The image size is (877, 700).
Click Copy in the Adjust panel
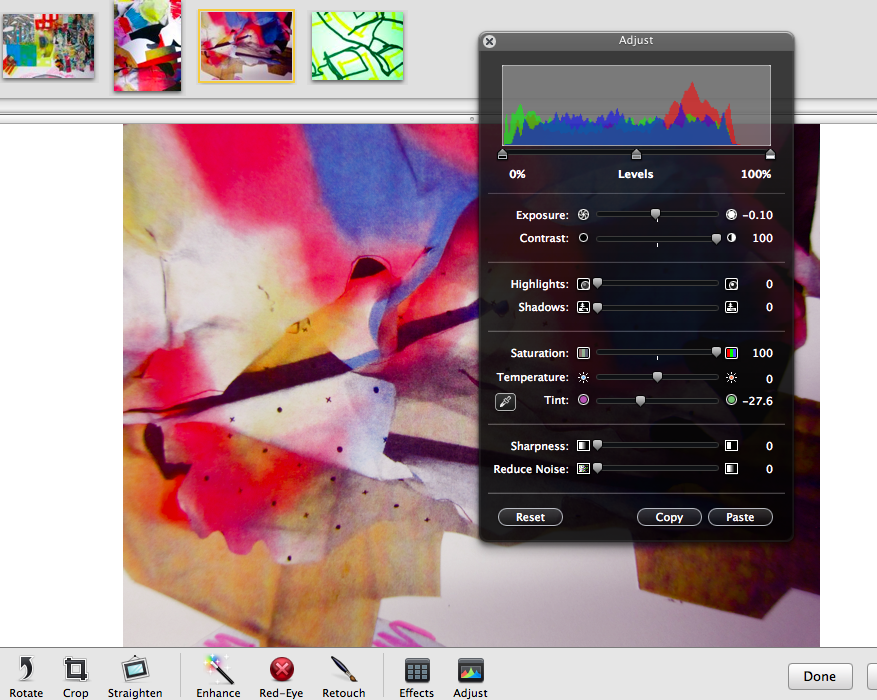[669, 517]
